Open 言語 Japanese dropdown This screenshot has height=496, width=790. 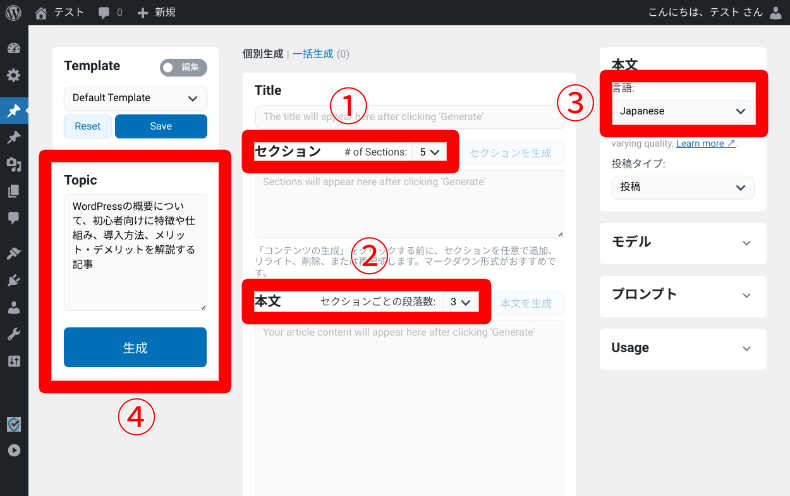coord(683,111)
